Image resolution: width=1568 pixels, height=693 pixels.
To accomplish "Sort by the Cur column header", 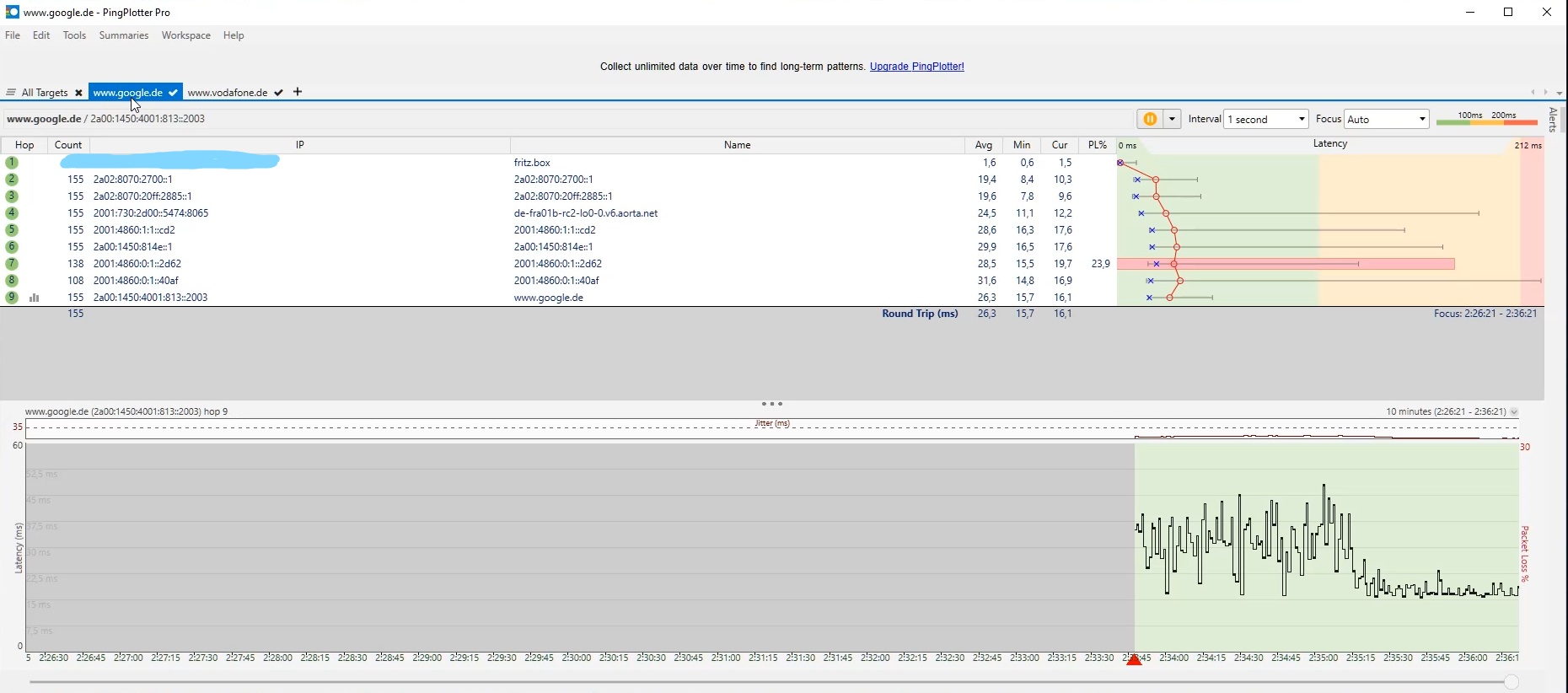I will pyautogui.click(x=1060, y=145).
